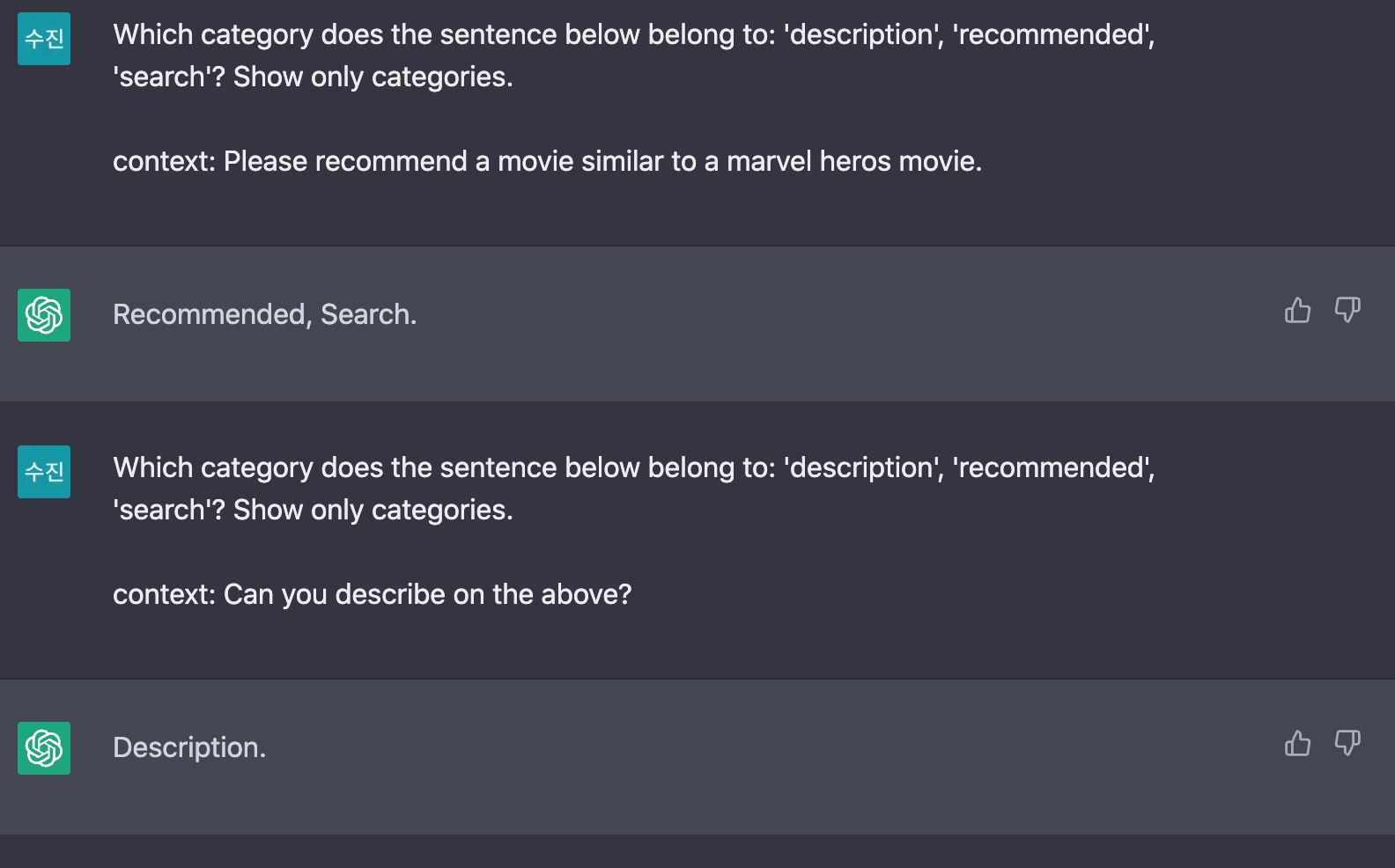Click the word 'marvel' in the first context
Screen dimensions: 1395x868
[x=769, y=162]
